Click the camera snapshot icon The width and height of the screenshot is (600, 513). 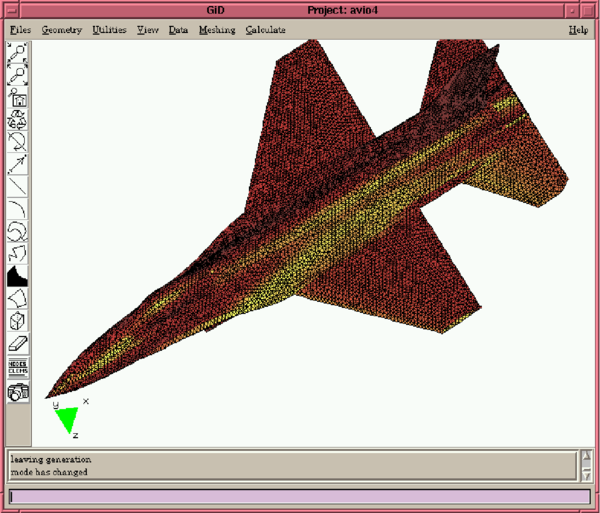click(18, 391)
